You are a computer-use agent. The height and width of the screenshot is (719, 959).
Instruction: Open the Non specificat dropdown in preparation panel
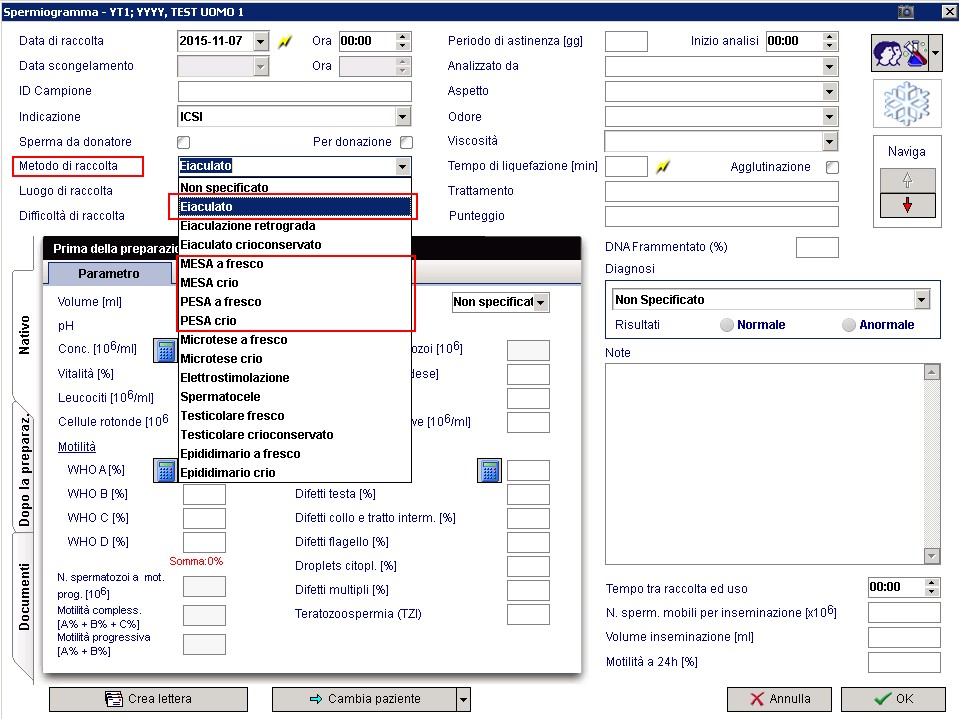pos(541,303)
